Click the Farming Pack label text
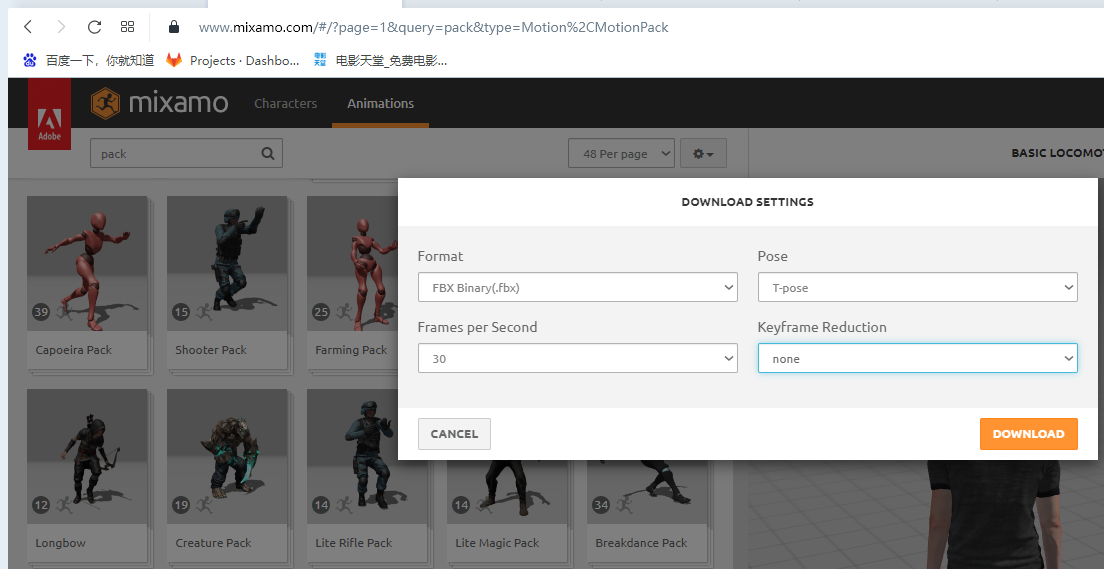 point(351,350)
